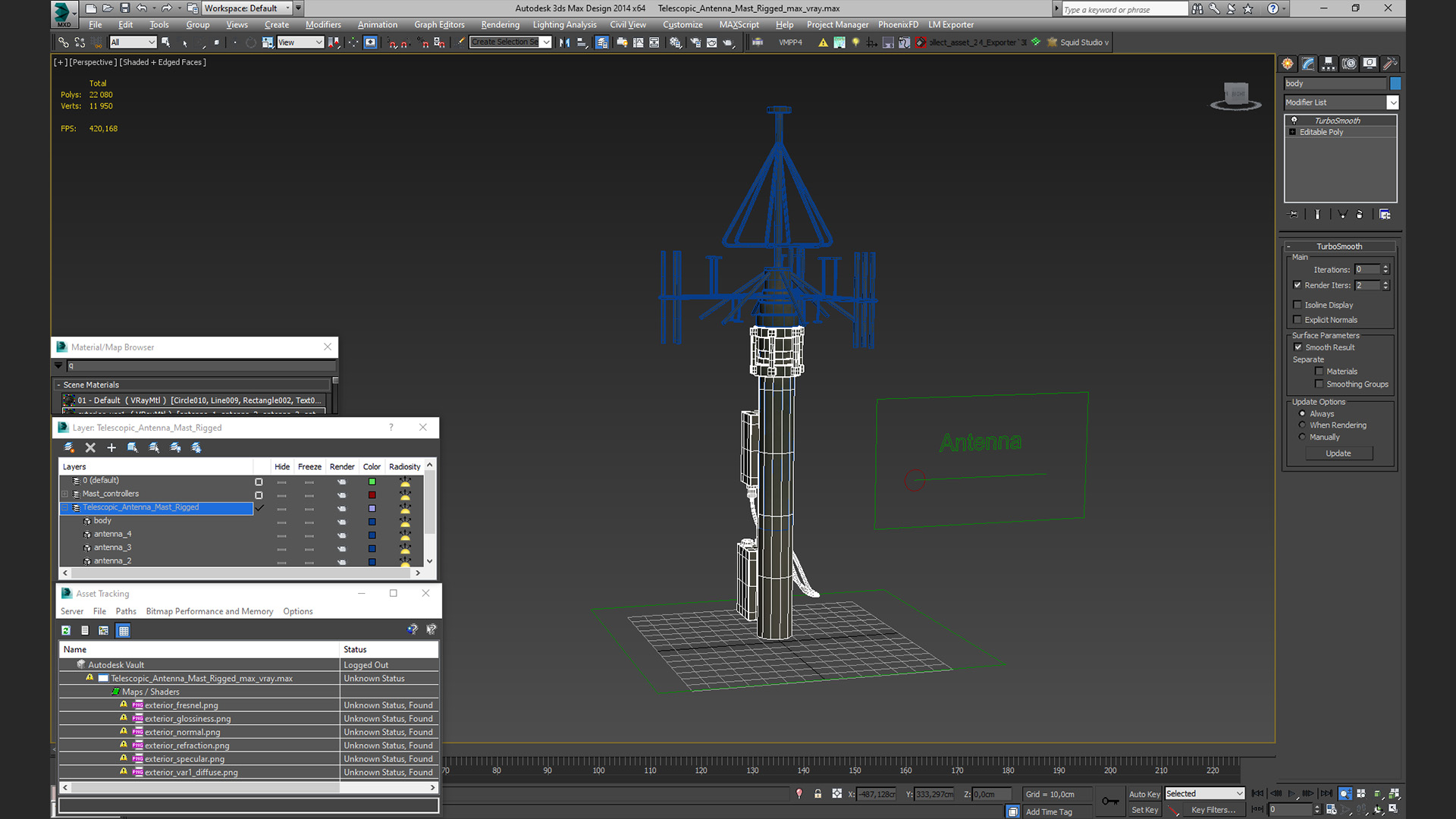This screenshot has height=819, width=1456.
Task: Enable the Isoline Display checkbox
Action: [x=1298, y=305]
